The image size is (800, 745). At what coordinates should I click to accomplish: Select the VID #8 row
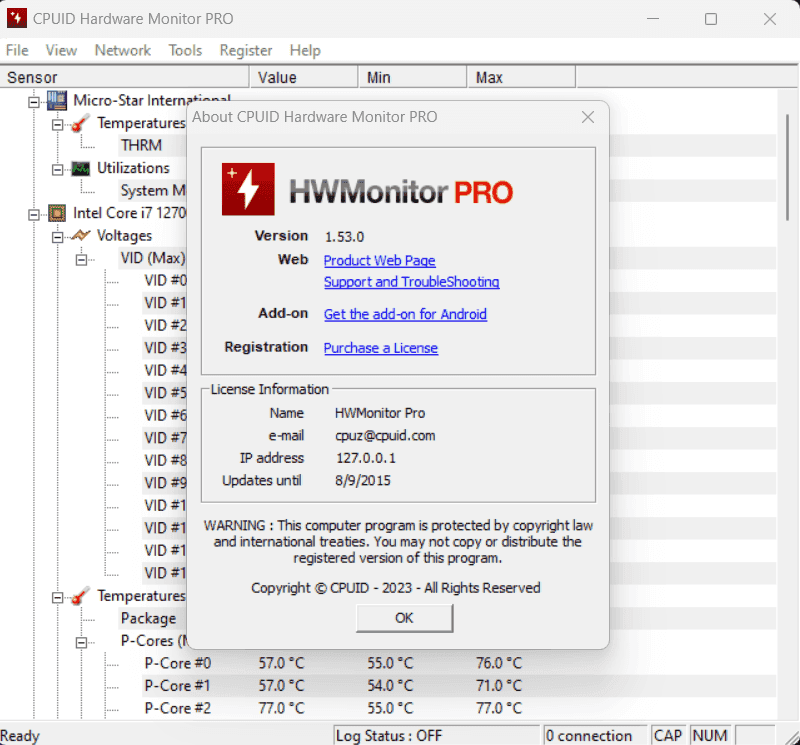tap(165, 460)
